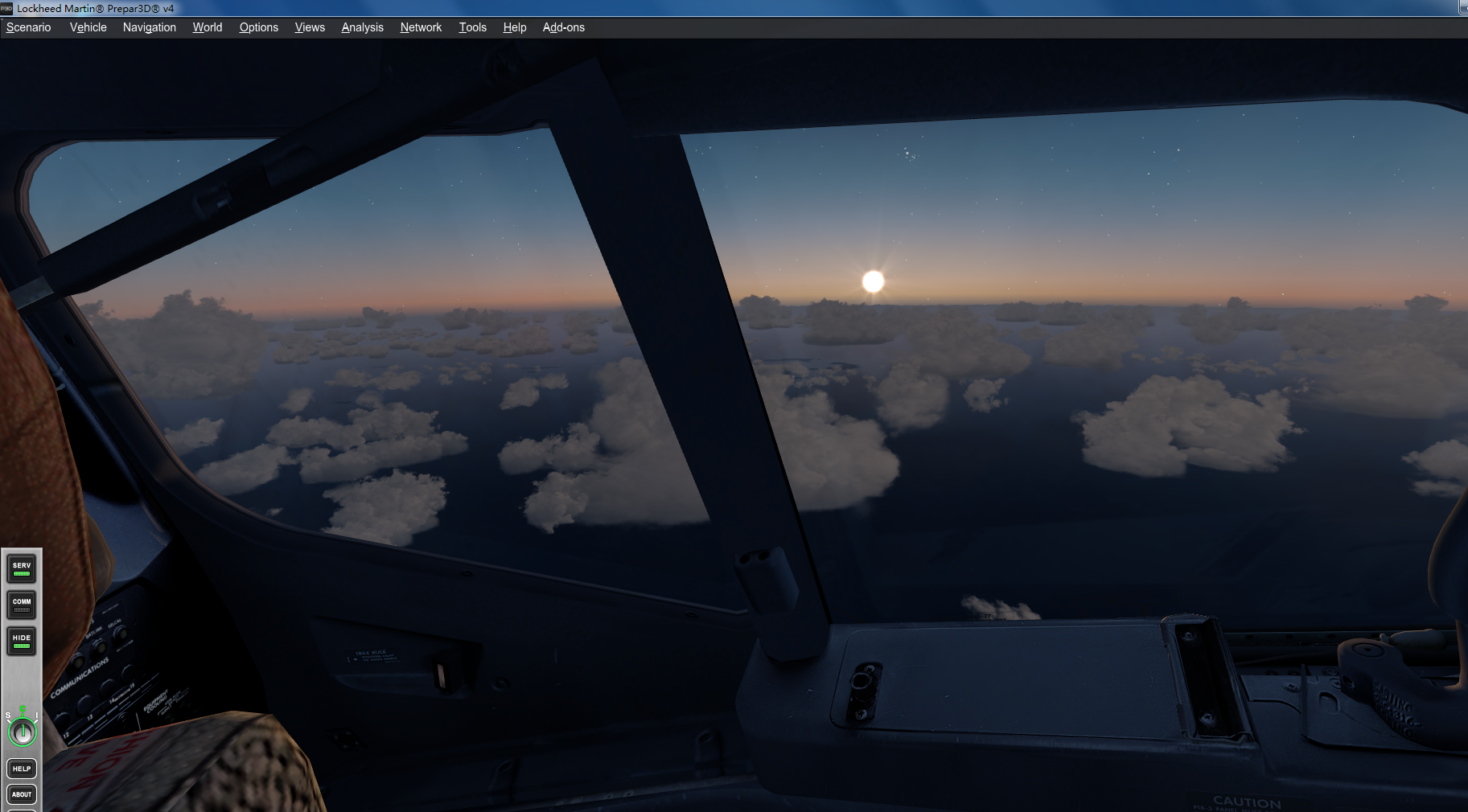Toggle the SERV switch on side panel
1468x812 pixels.
(x=21, y=568)
